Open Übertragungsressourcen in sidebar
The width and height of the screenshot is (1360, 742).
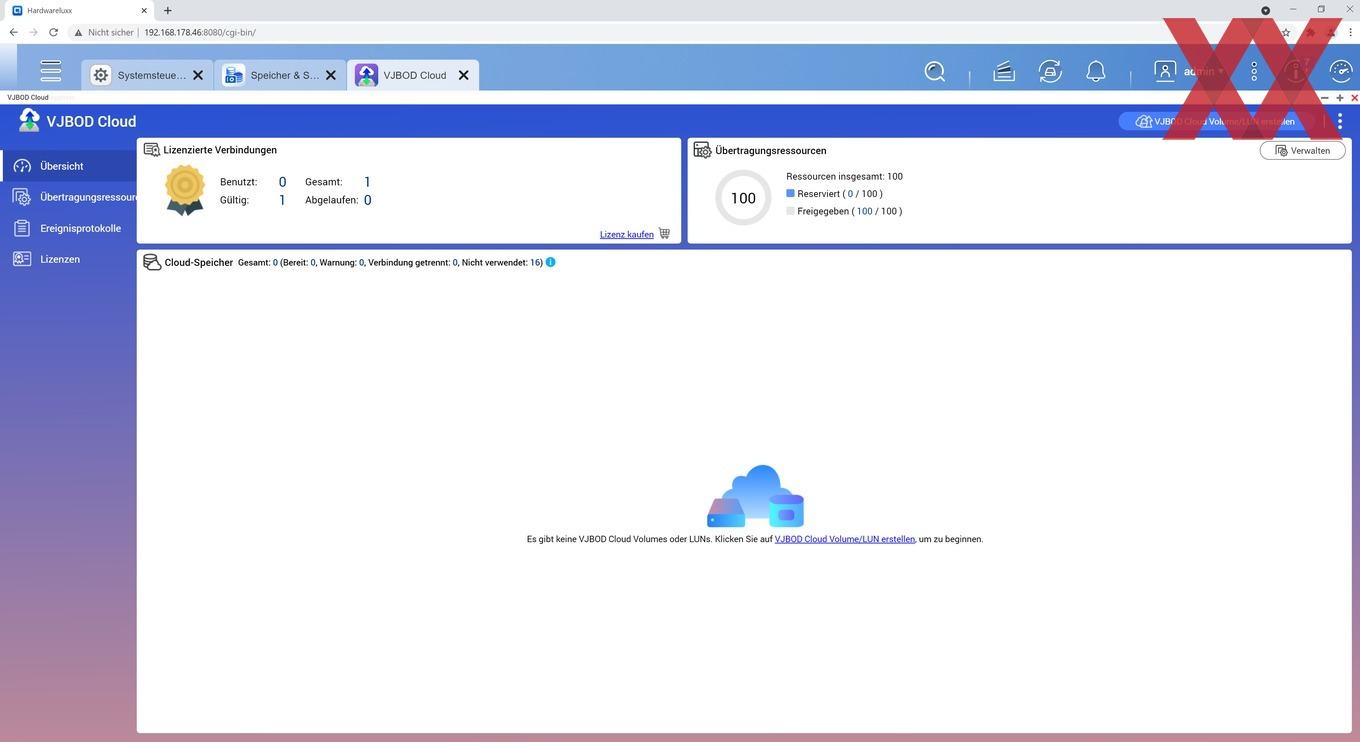[68, 197]
